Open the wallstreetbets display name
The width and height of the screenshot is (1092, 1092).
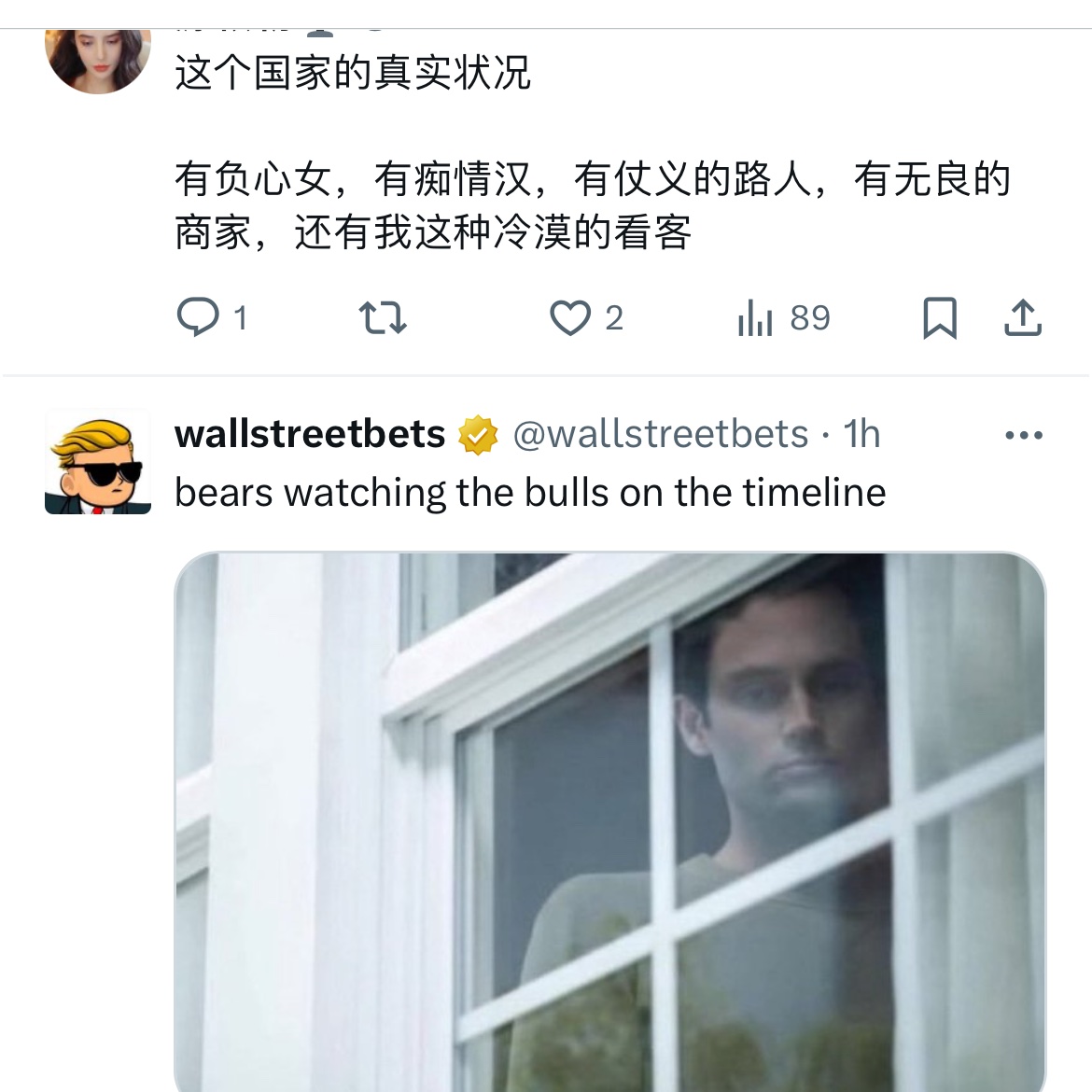tap(310, 434)
